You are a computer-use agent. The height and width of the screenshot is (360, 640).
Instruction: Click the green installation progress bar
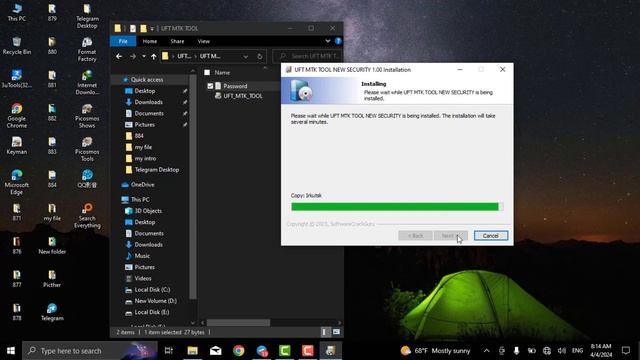click(397, 207)
